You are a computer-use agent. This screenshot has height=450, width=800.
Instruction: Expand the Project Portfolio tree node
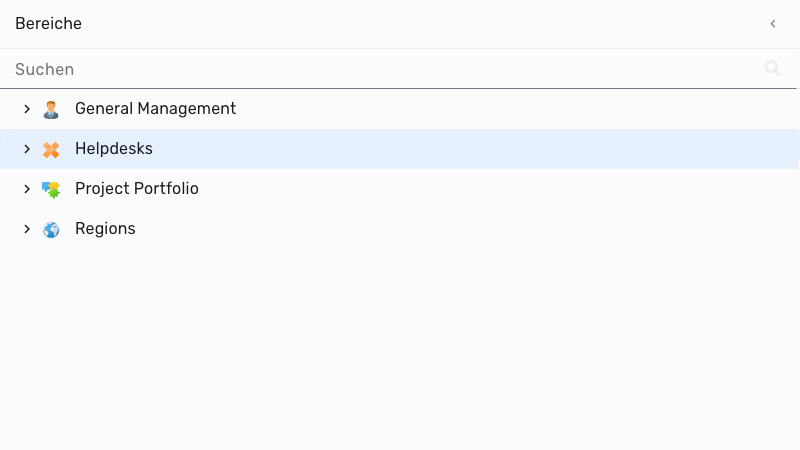[27, 189]
